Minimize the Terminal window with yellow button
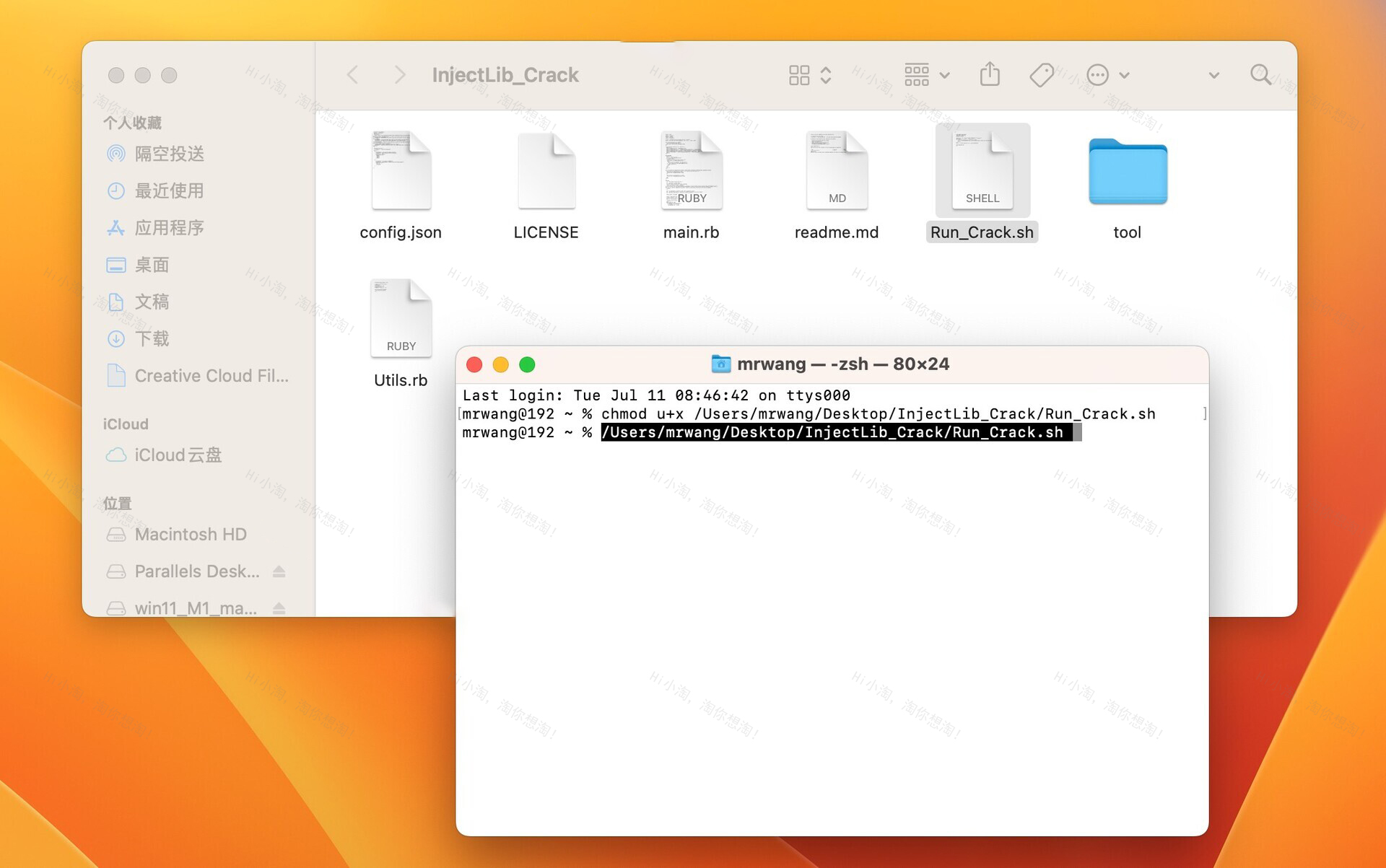 click(x=501, y=364)
